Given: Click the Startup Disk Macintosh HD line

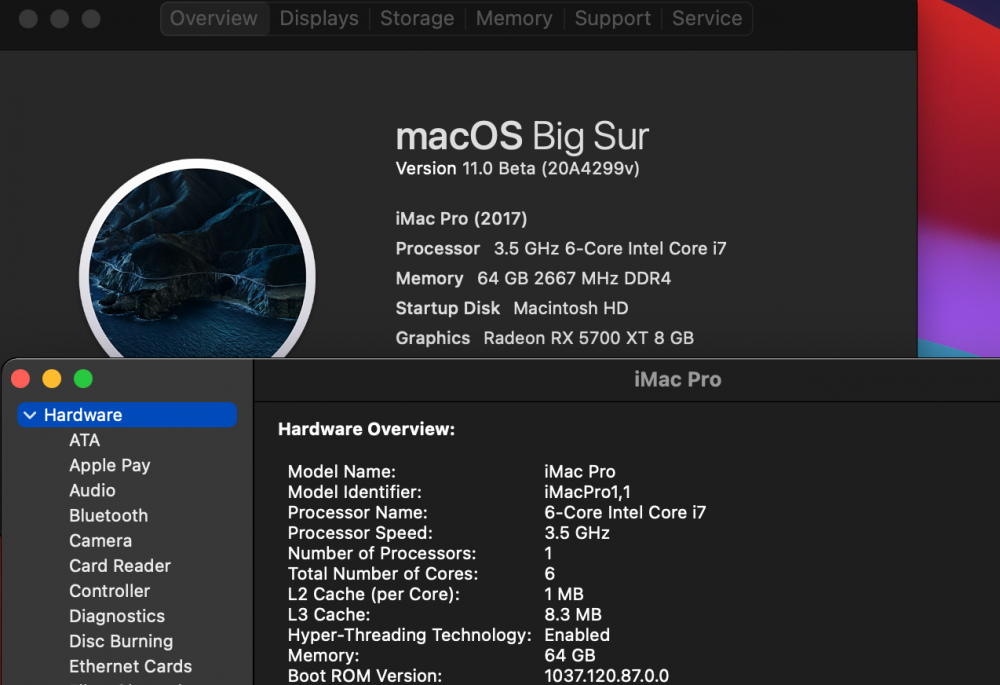Looking at the screenshot, I should [x=511, y=309].
